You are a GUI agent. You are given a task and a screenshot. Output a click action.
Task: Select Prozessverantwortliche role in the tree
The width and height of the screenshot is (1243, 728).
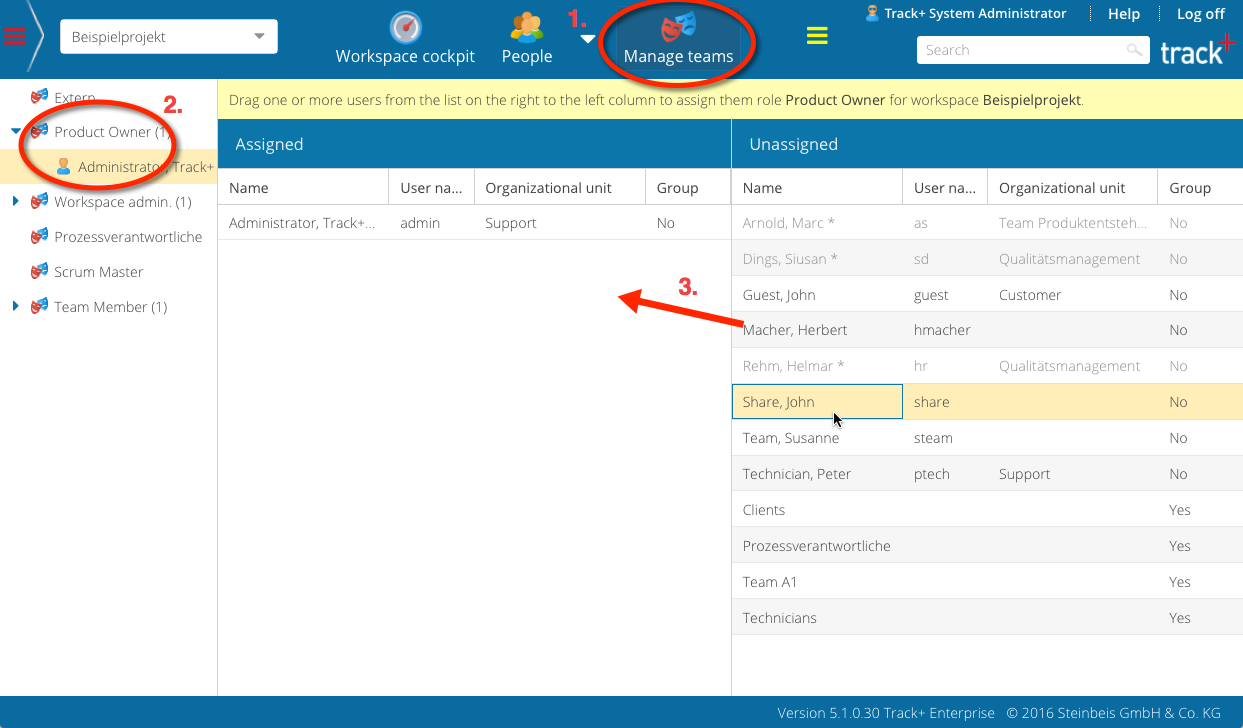(x=128, y=237)
